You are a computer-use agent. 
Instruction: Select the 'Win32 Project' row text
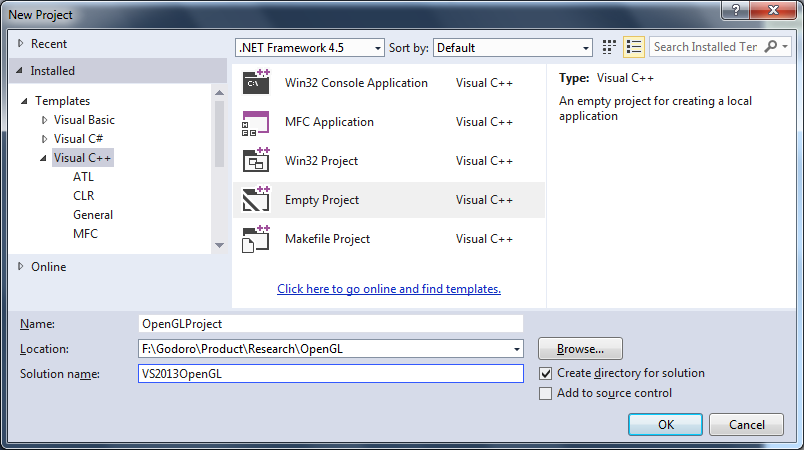click(x=321, y=161)
